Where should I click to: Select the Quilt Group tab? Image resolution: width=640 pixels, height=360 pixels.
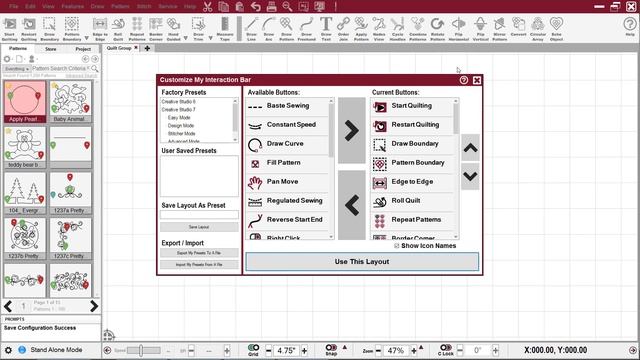[x=119, y=48]
